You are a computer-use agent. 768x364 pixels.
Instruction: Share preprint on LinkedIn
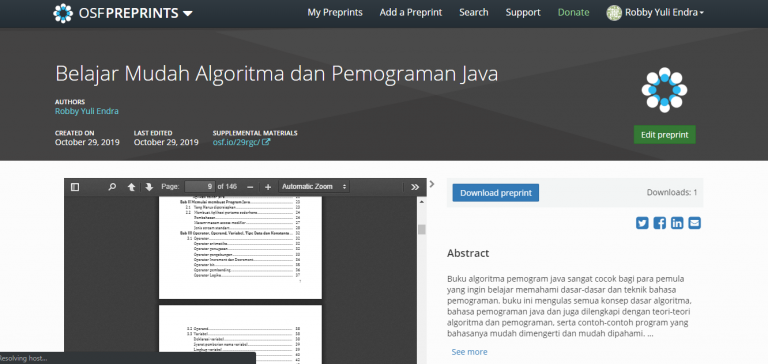(x=677, y=223)
